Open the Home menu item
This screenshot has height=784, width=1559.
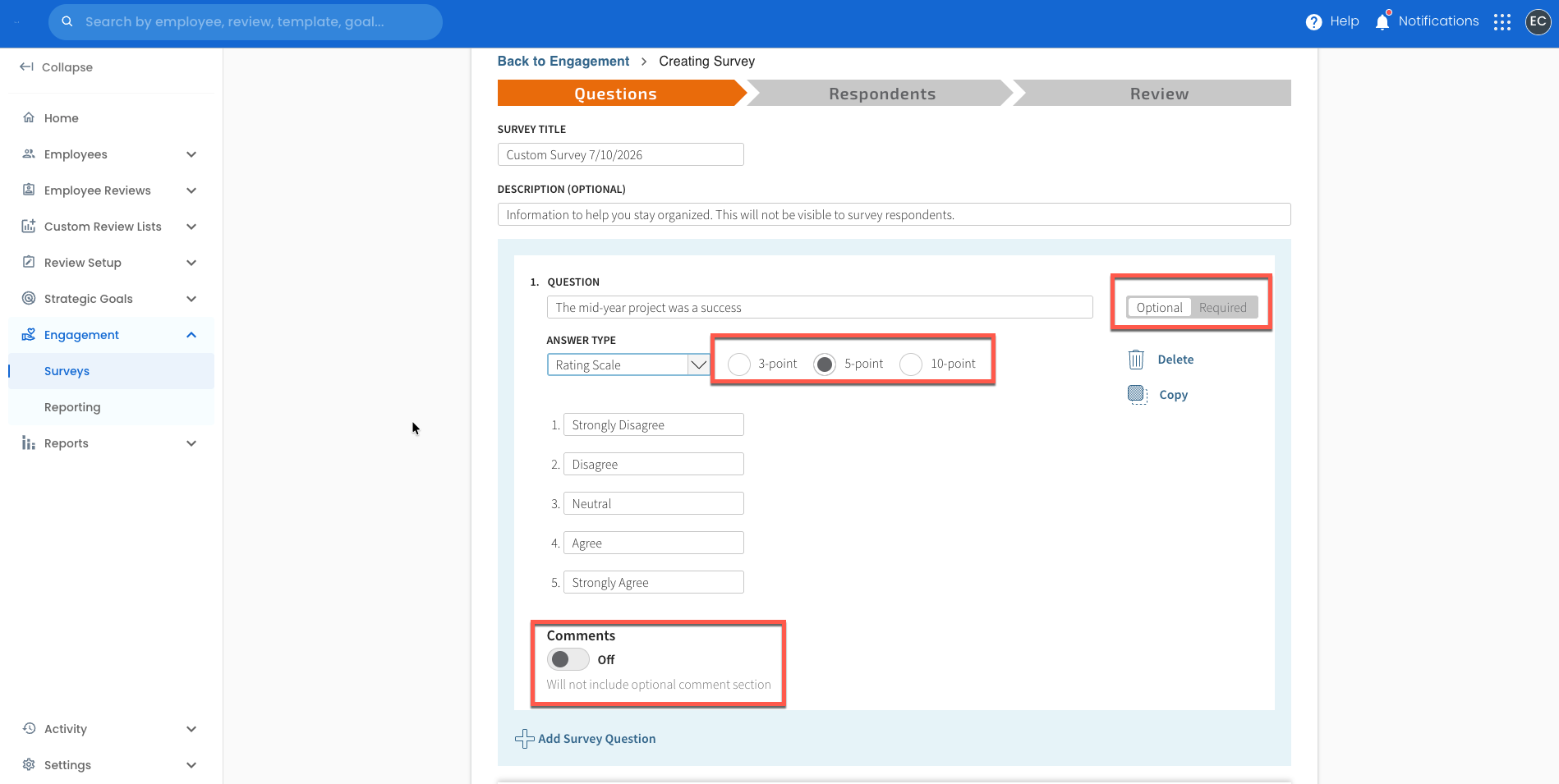point(112,118)
